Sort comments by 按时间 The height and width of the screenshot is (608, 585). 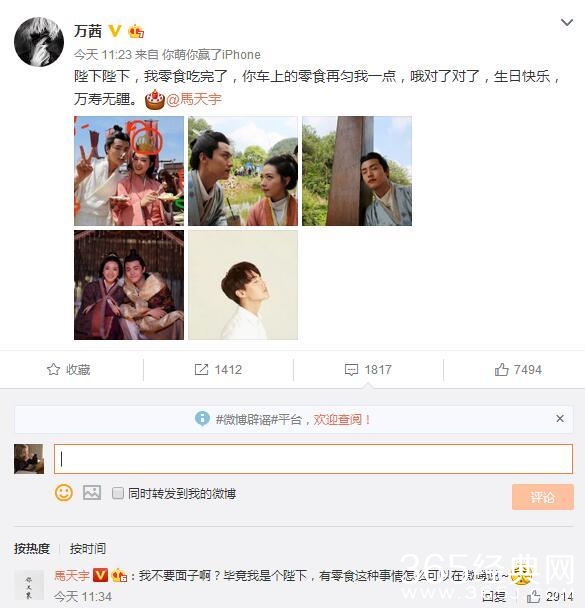(x=88, y=548)
